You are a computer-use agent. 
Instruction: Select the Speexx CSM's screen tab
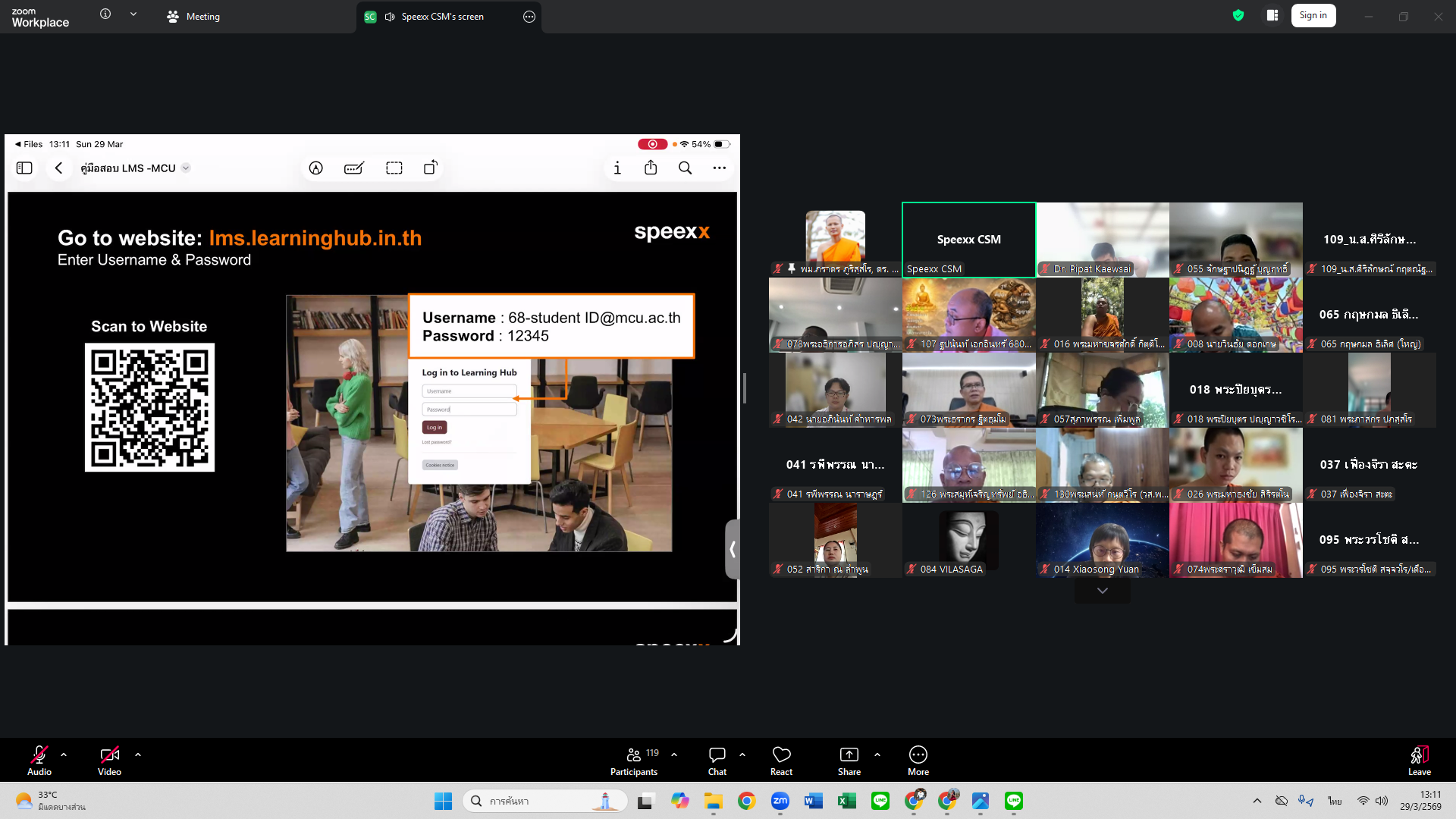[x=441, y=17]
